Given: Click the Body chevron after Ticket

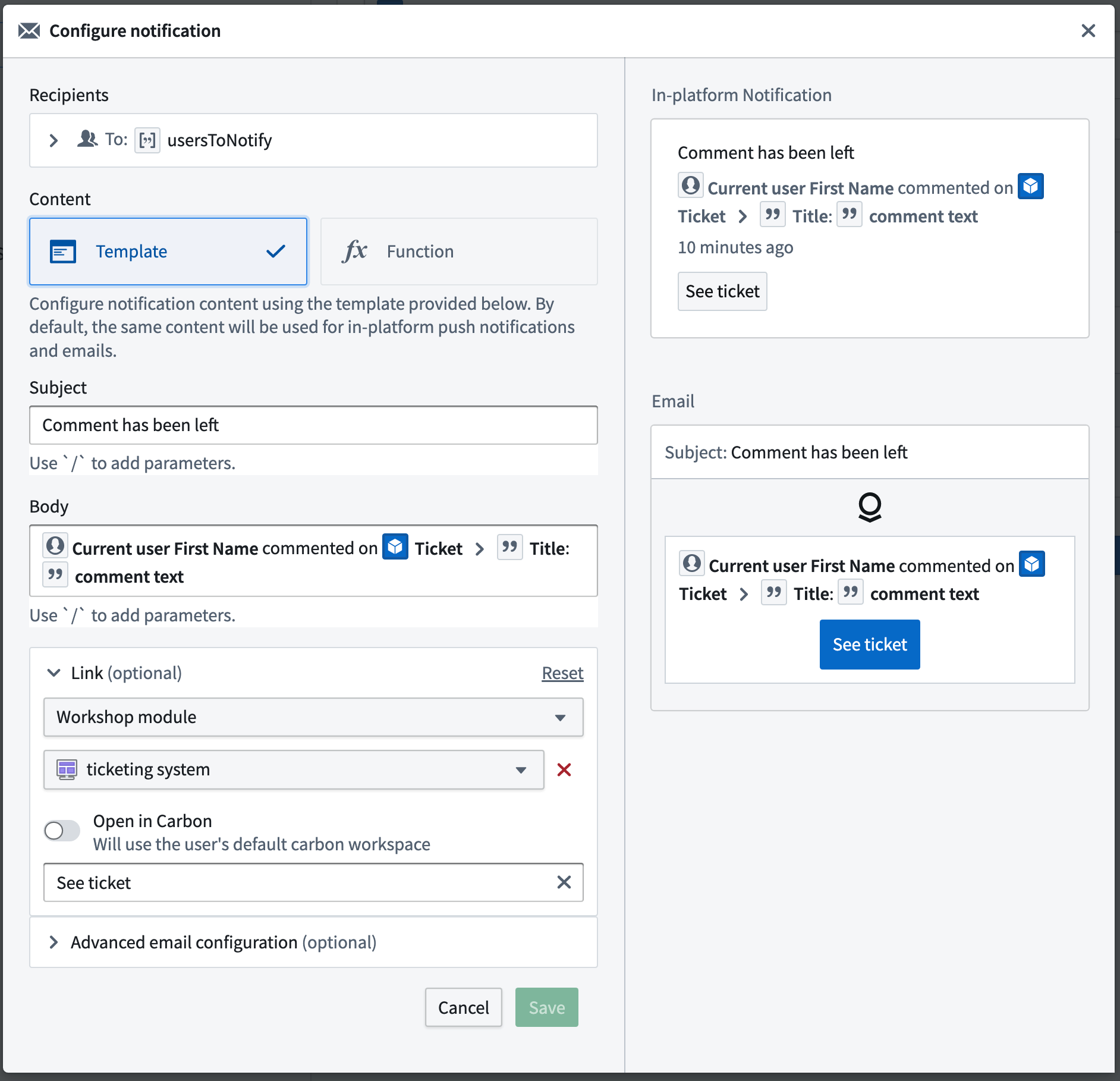Looking at the screenshot, I should (480, 549).
